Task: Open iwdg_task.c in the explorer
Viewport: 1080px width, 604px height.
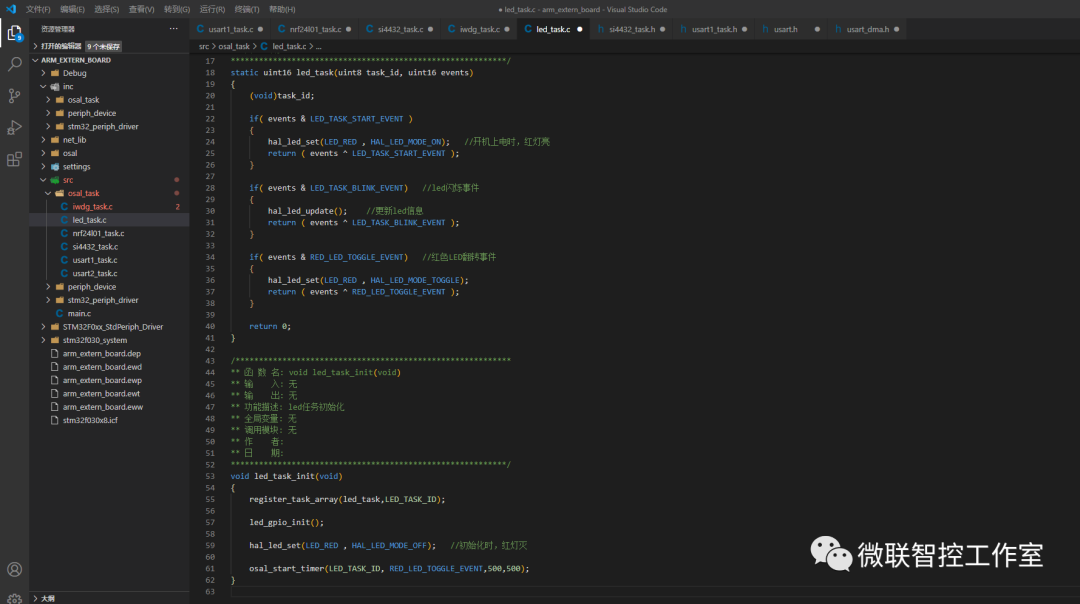Action: click(92, 206)
